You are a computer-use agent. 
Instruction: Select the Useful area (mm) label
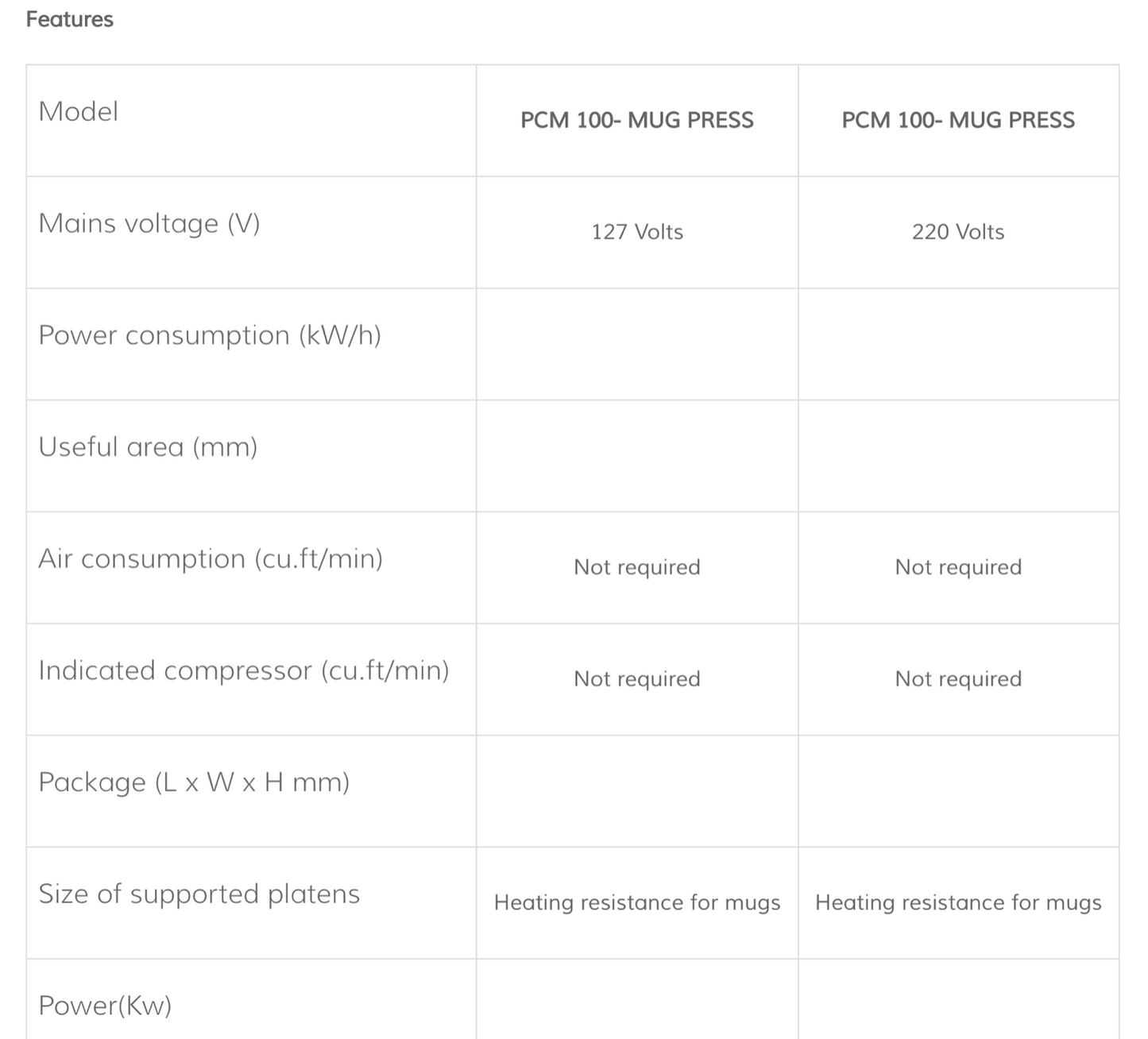[148, 447]
